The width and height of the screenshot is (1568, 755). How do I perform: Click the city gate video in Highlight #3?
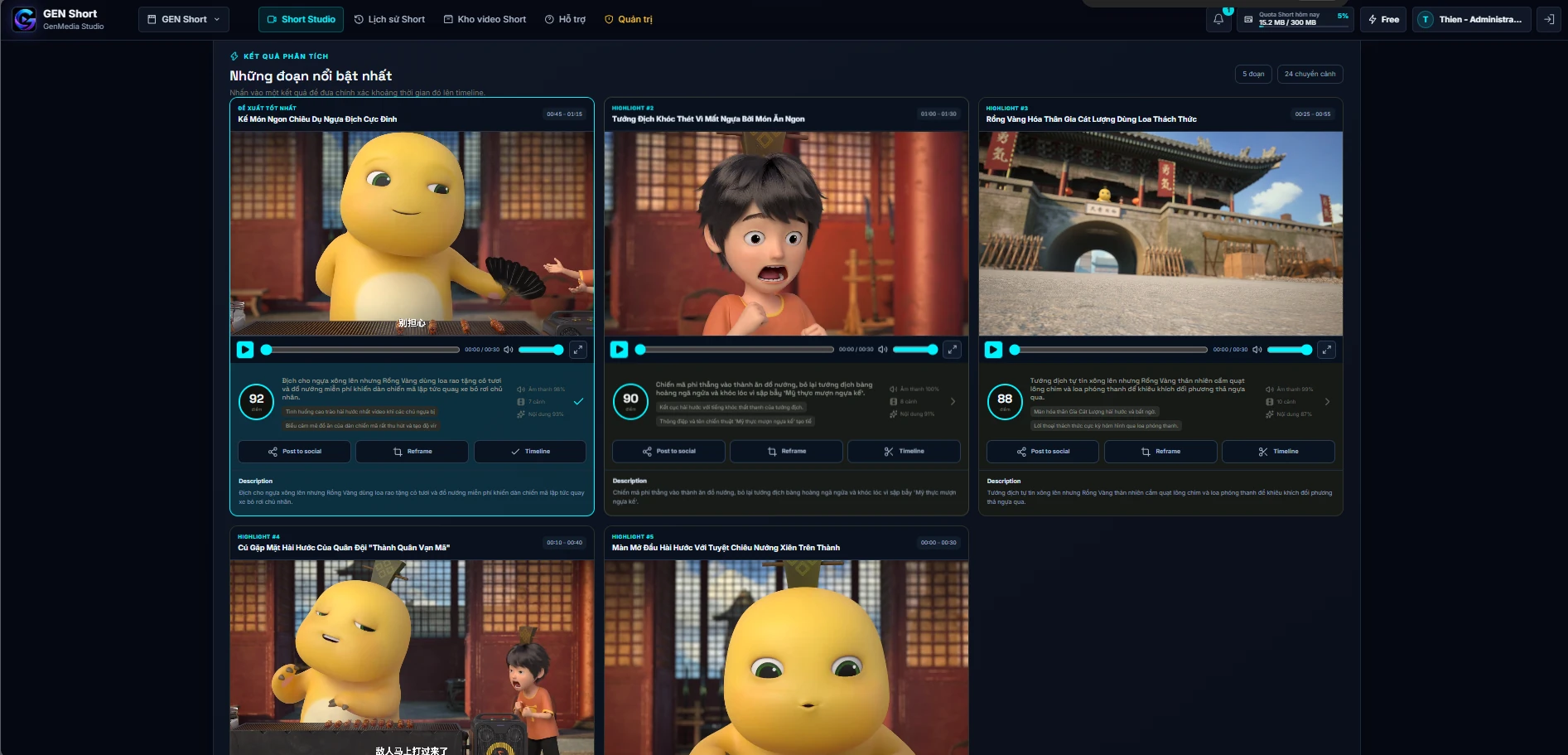pyautogui.click(x=1160, y=234)
